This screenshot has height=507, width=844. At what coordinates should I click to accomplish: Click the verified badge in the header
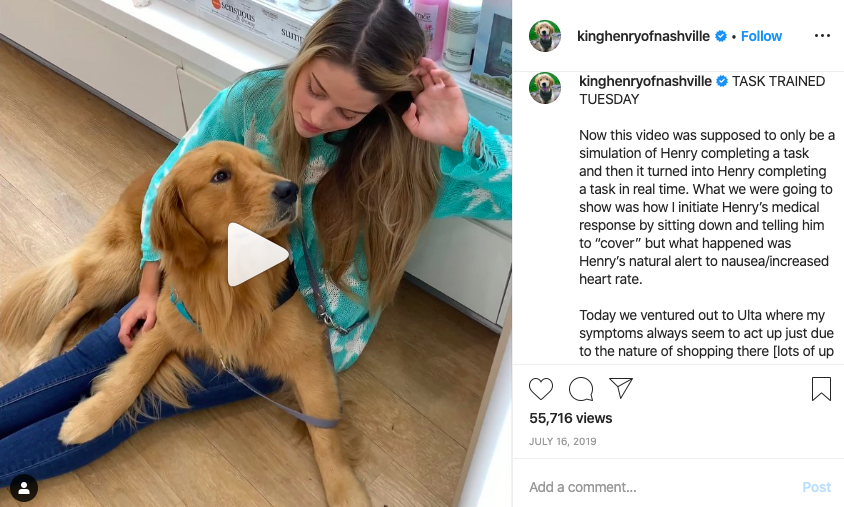[x=721, y=36]
